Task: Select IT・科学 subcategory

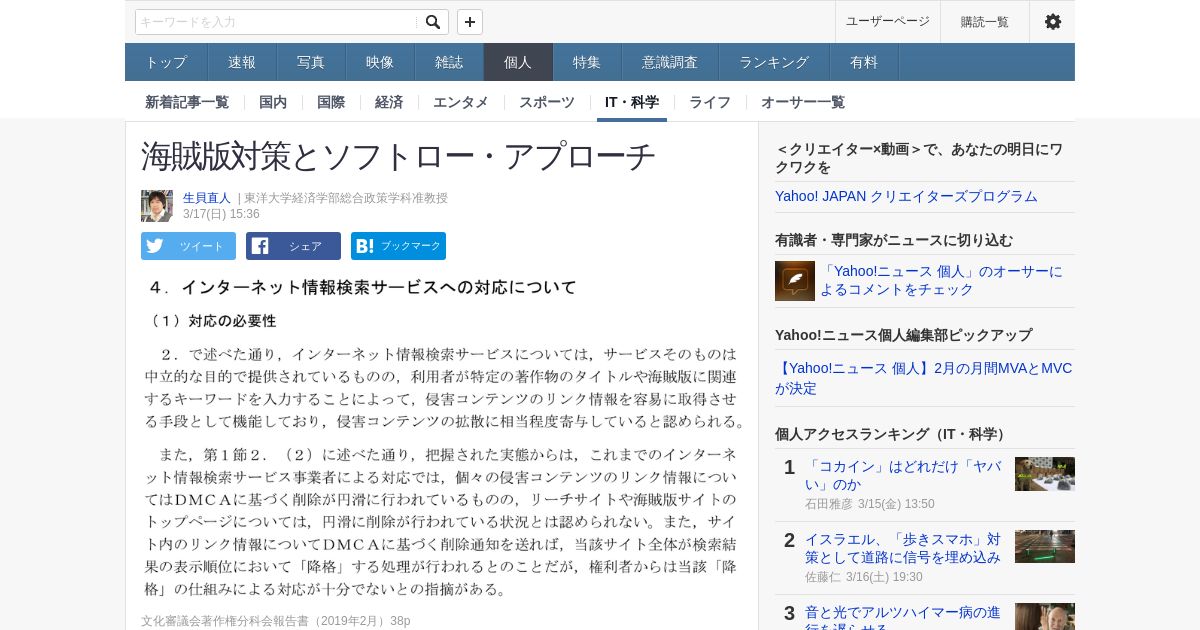Action: [632, 102]
